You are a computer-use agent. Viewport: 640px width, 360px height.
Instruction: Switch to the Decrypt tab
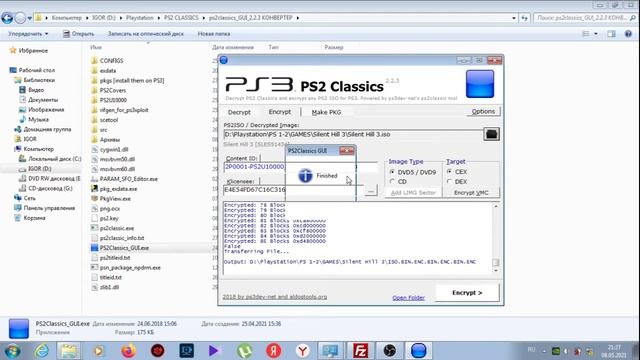[x=239, y=112]
